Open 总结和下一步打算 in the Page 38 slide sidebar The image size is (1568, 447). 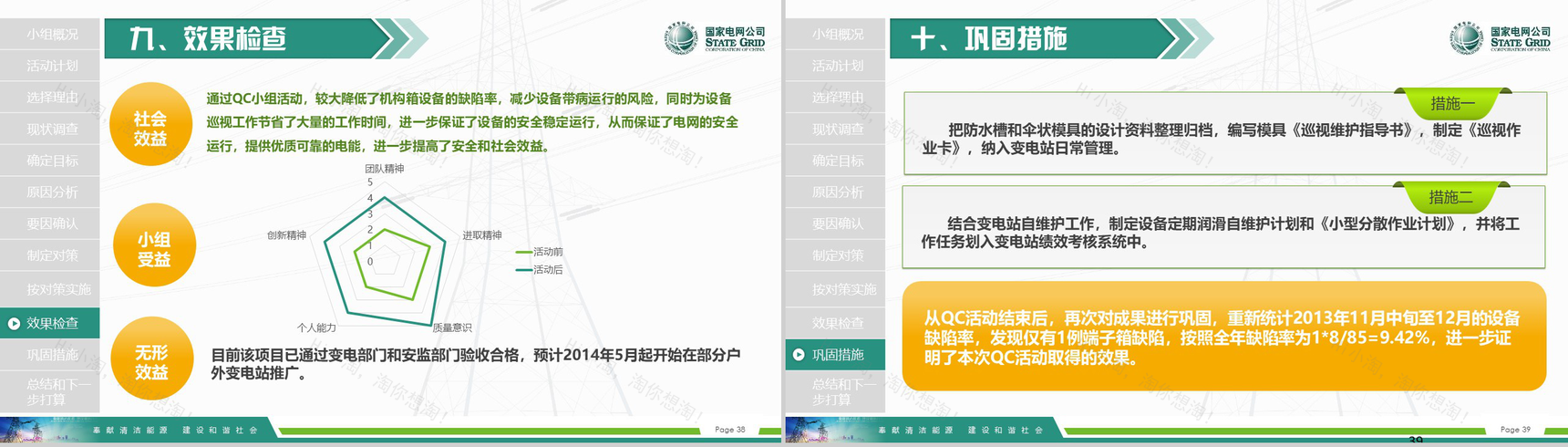[x=50, y=391]
